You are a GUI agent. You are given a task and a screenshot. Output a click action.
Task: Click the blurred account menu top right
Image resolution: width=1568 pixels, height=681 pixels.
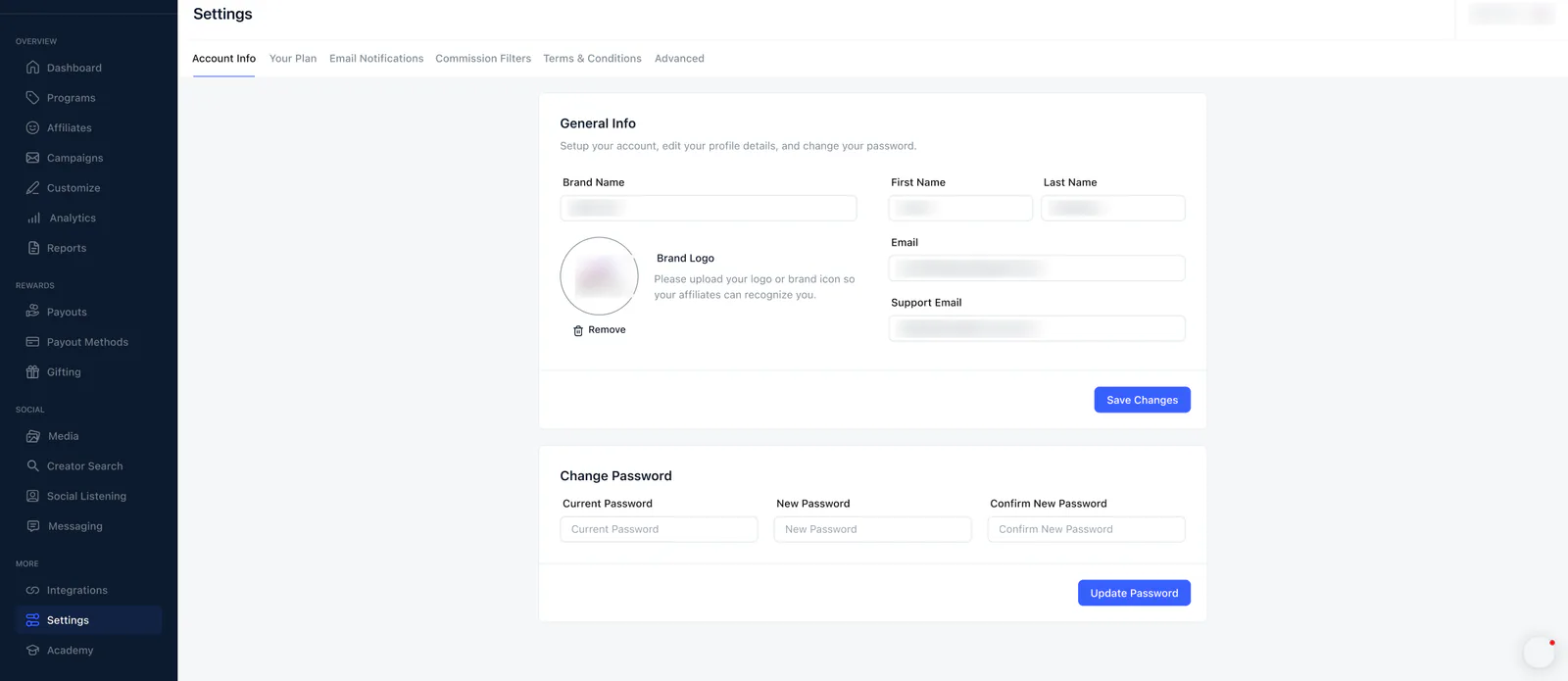coord(1512,14)
